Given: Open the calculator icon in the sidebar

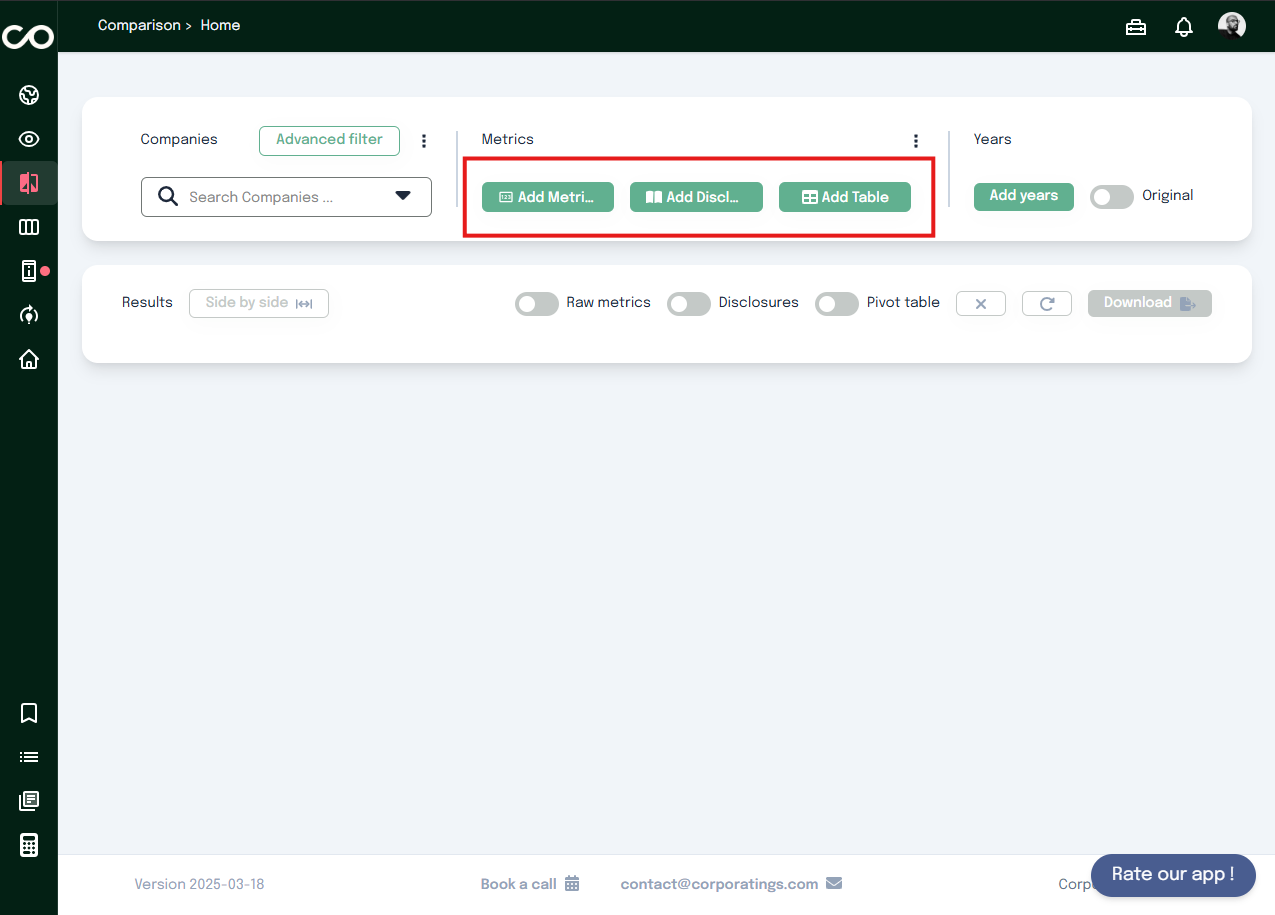Looking at the screenshot, I should pos(29,845).
